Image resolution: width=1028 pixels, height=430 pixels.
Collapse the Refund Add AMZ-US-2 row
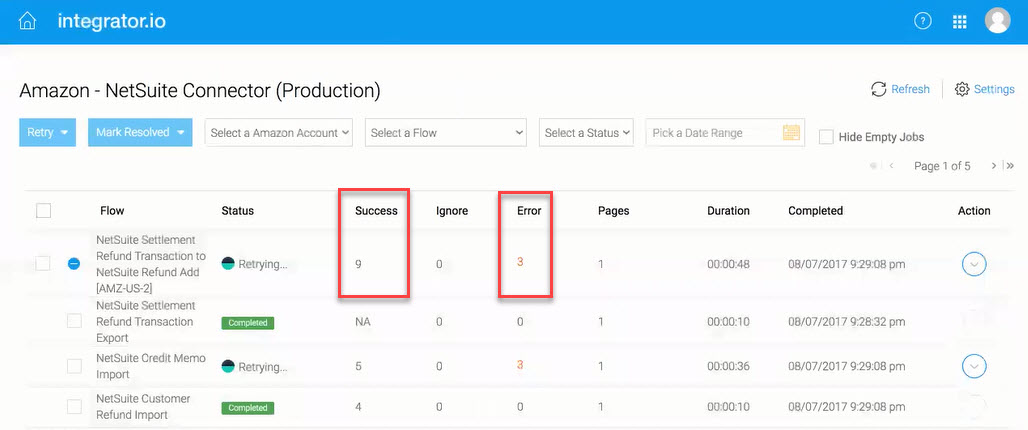coord(74,264)
